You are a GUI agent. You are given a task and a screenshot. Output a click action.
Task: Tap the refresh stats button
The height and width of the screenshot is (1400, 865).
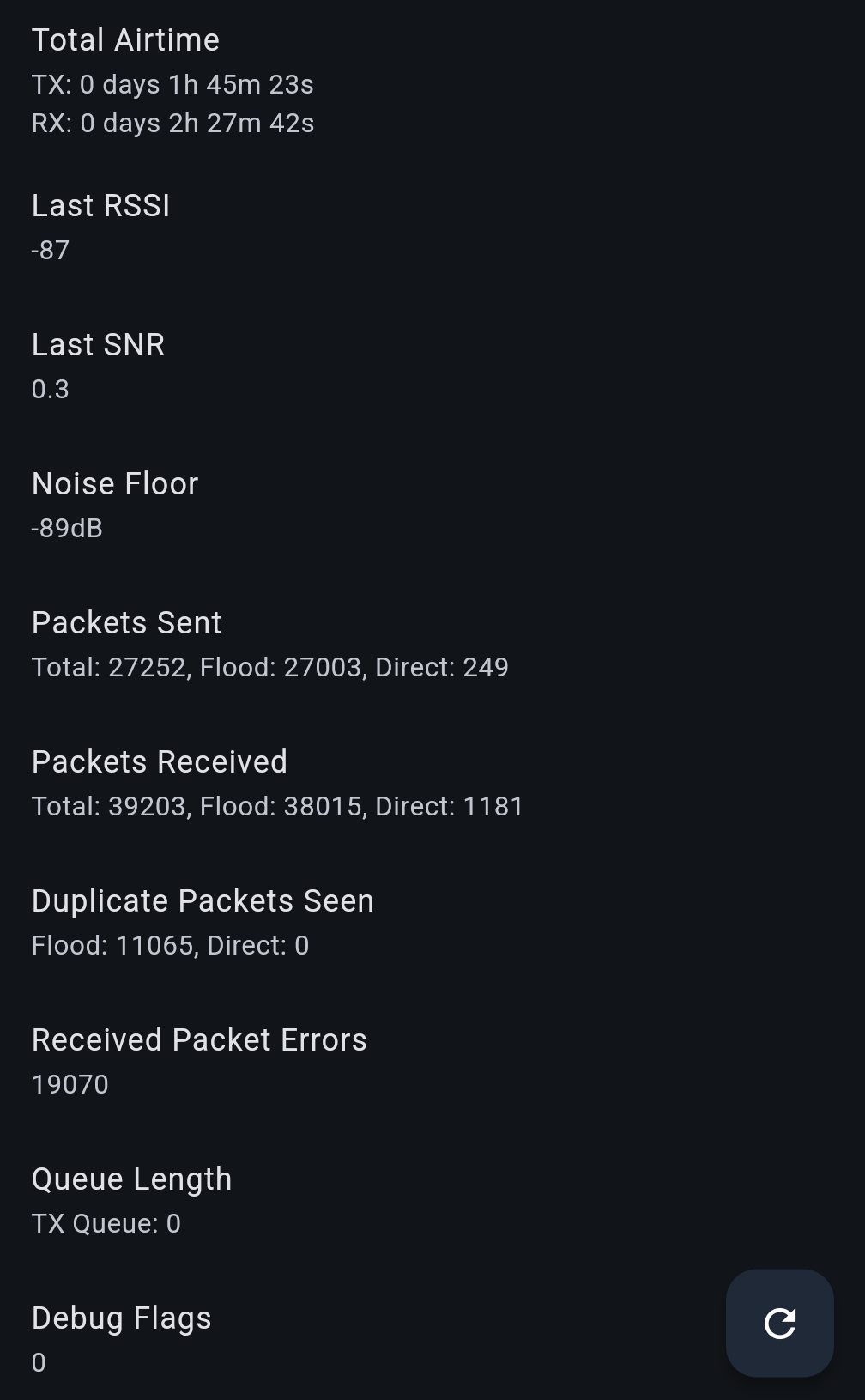(x=779, y=1323)
